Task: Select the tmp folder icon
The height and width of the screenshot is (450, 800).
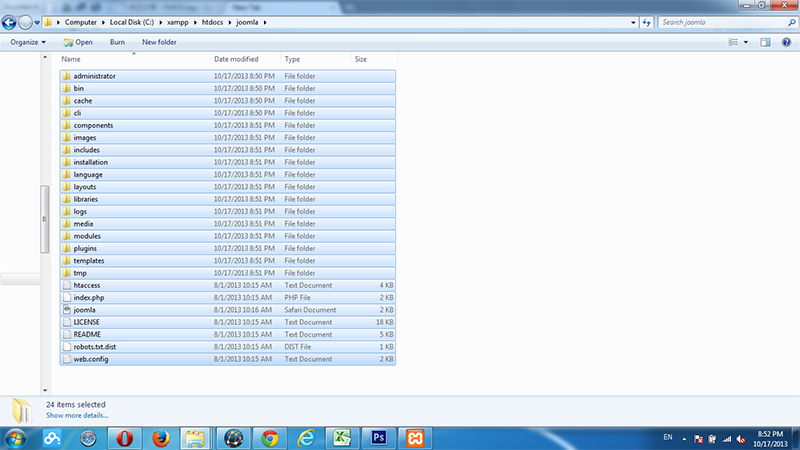Action: [x=67, y=273]
